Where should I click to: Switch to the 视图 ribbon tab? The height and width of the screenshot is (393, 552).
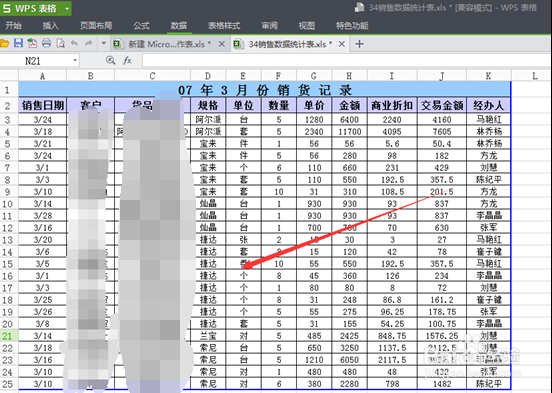click(x=307, y=25)
